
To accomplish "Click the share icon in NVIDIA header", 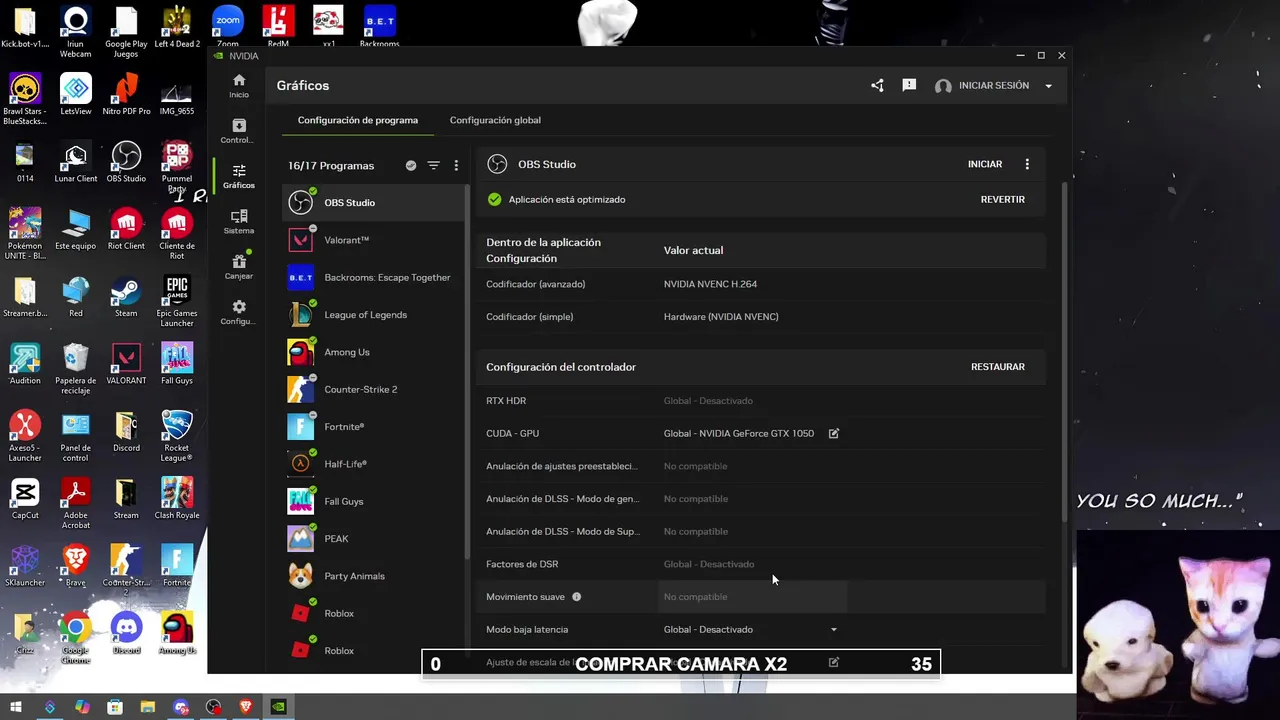I will pos(877,86).
